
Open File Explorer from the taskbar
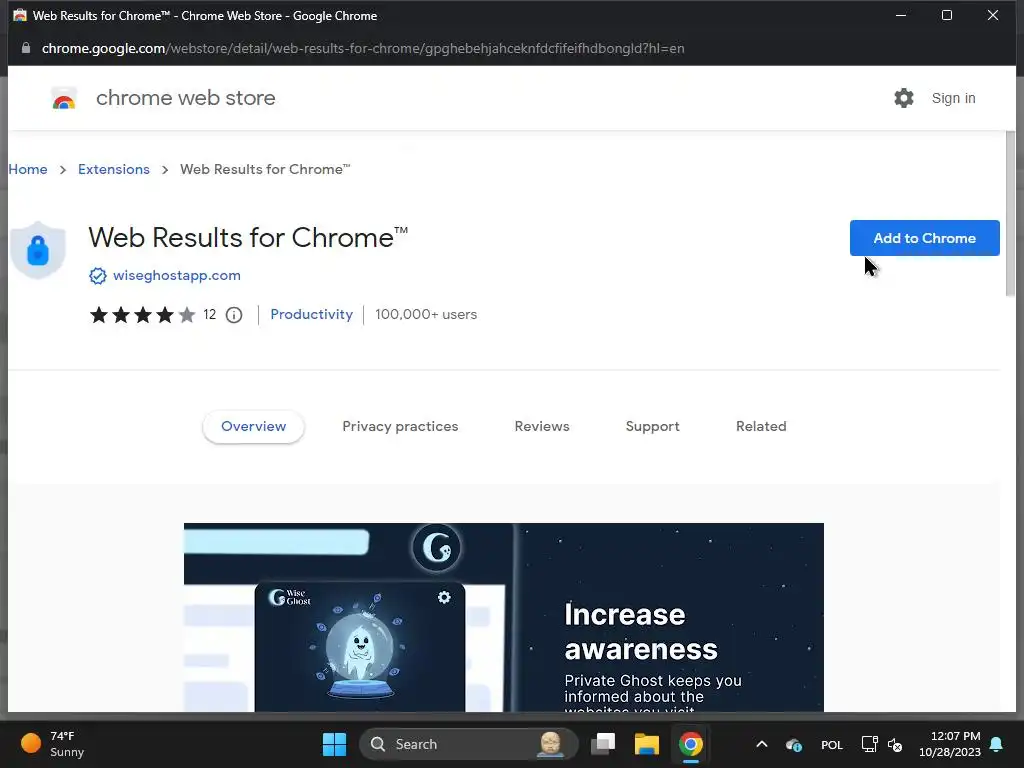tap(647, 744)
